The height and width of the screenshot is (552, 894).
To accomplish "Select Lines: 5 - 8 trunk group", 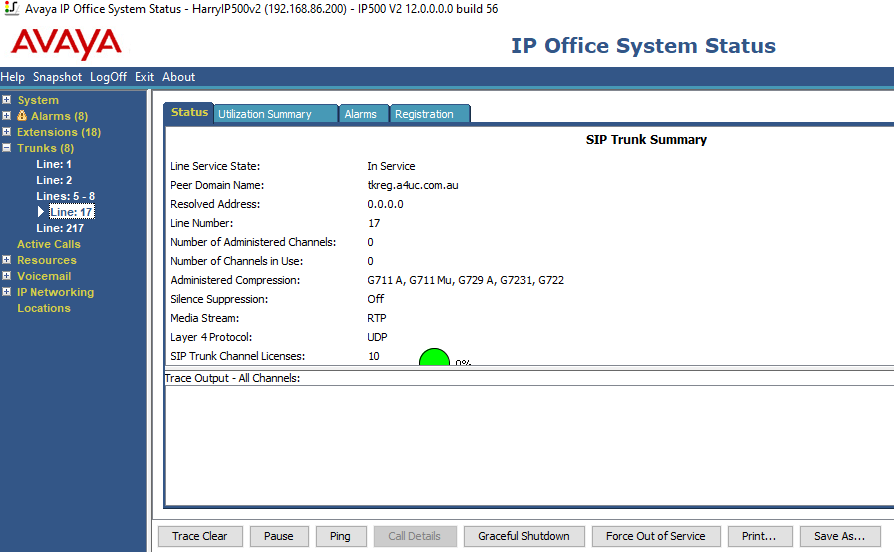I will [x=66, y=196].
